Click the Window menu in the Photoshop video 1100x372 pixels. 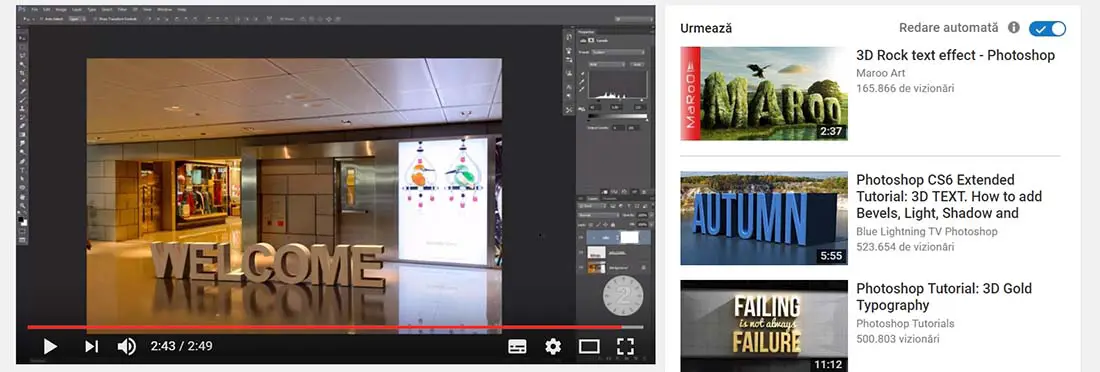click(165, 10)
